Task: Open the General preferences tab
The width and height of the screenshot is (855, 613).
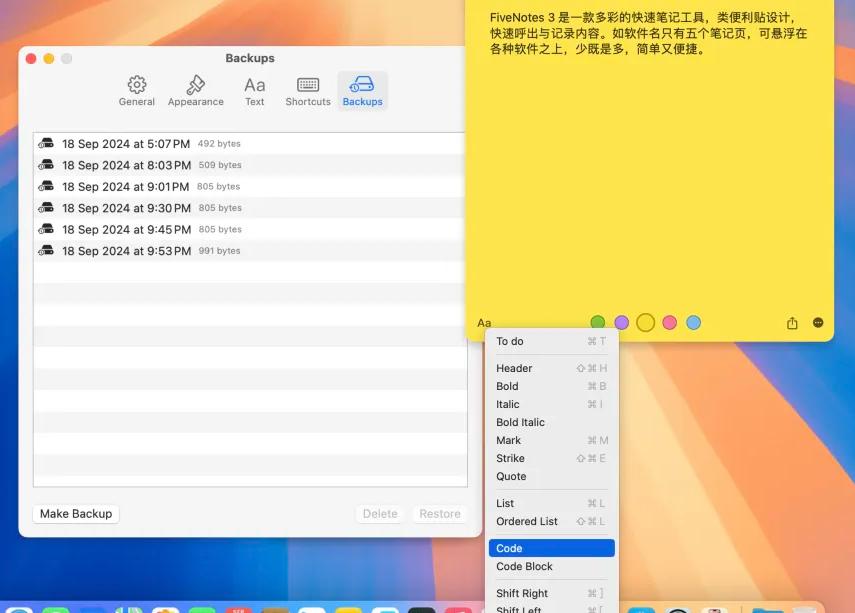Action: tap(137, 90)
